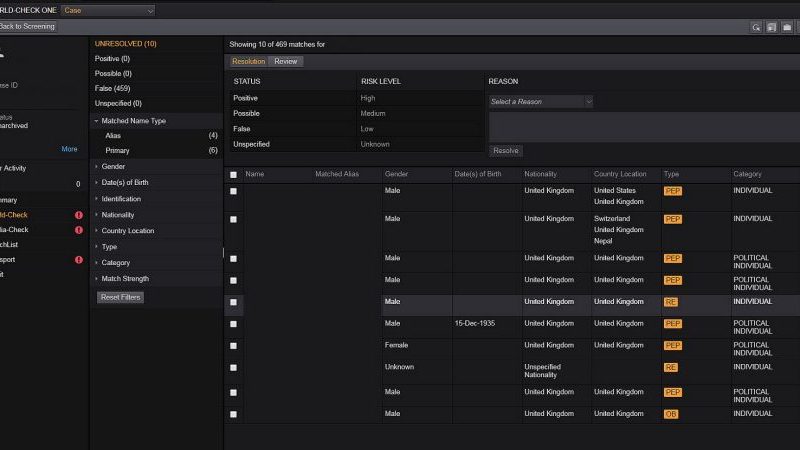Click the red alert icon beside Media-Check
Image resolution: width=800 pixels, height=450 pixels.
[x=79, y=230]
